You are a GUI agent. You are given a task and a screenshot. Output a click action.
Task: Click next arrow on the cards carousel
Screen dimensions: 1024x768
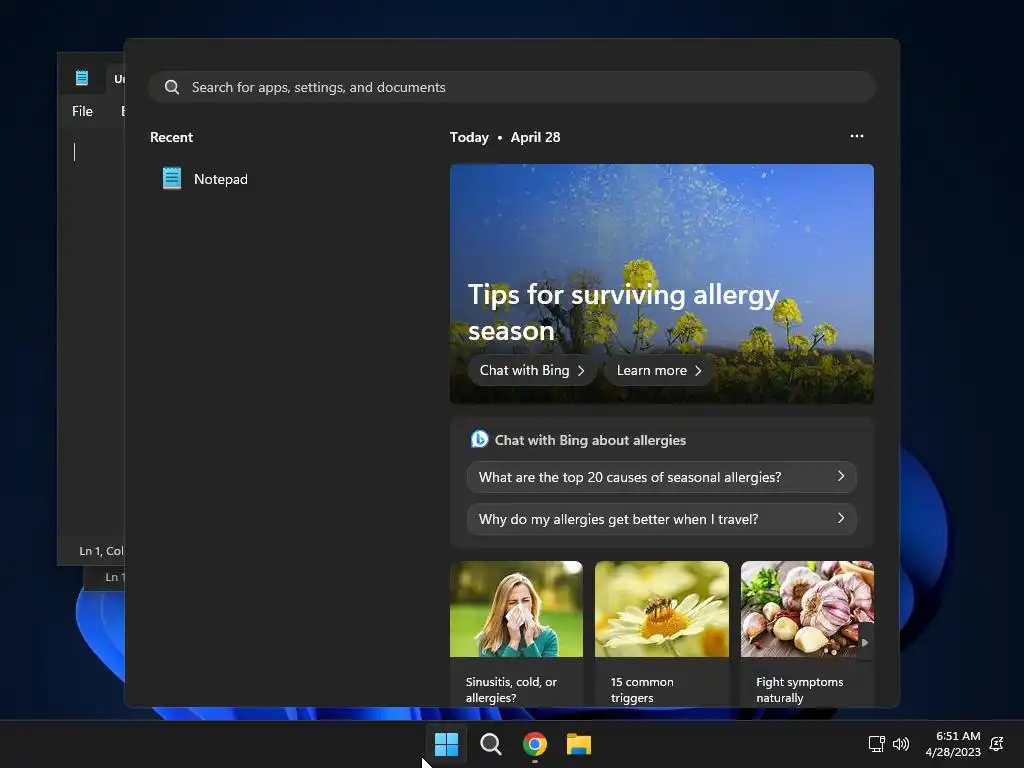point(865,643)
